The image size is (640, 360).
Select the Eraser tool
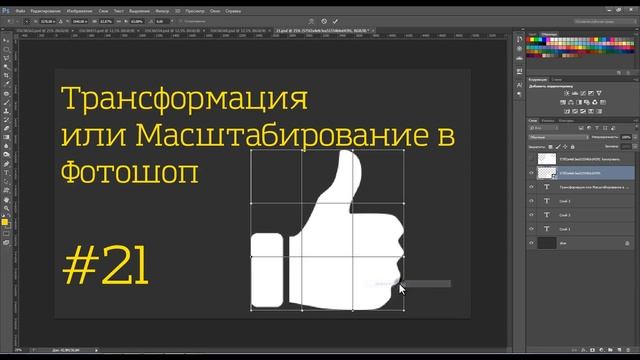click(x=6, y=129)
